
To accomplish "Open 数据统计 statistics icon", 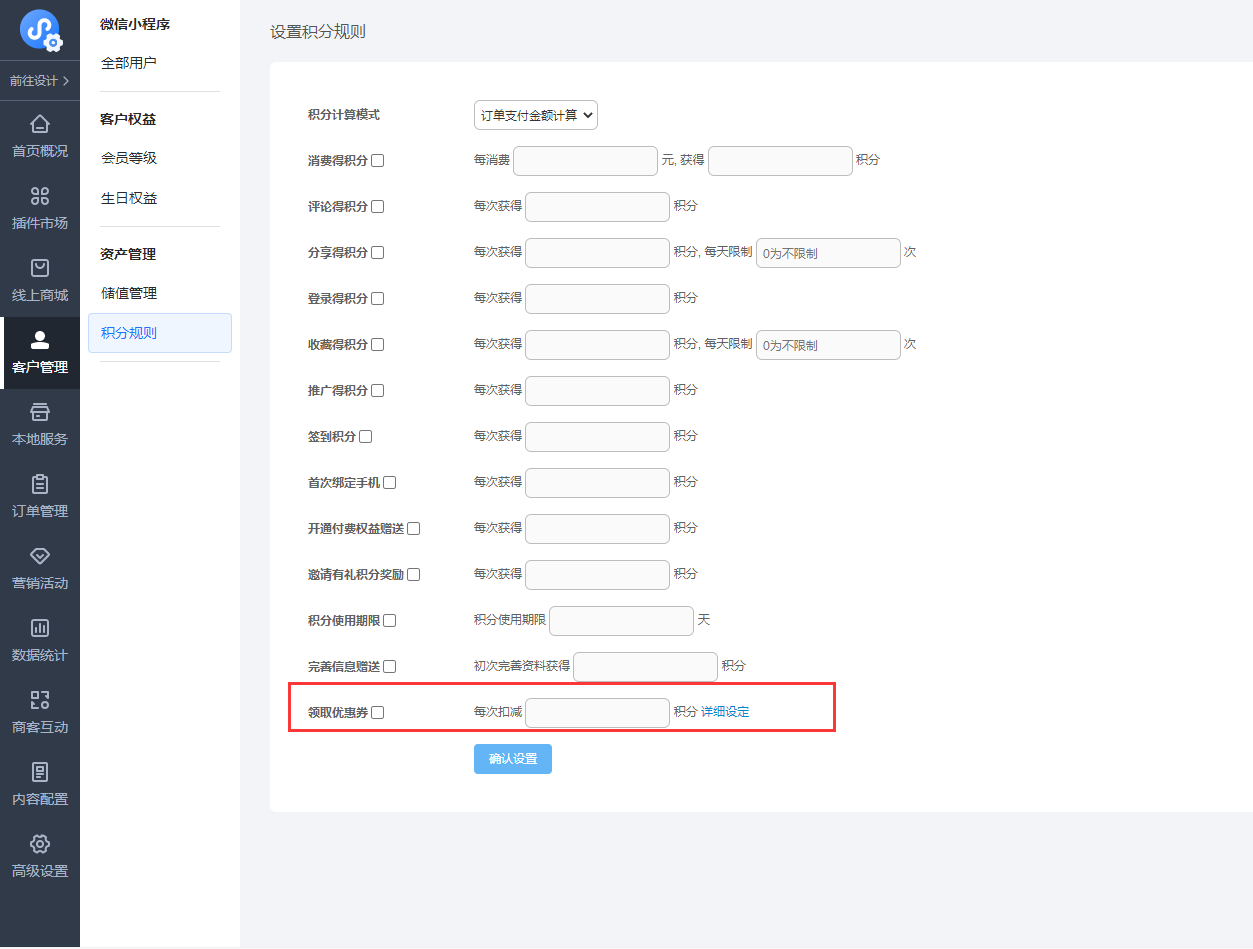I will (x=40, y=628).
